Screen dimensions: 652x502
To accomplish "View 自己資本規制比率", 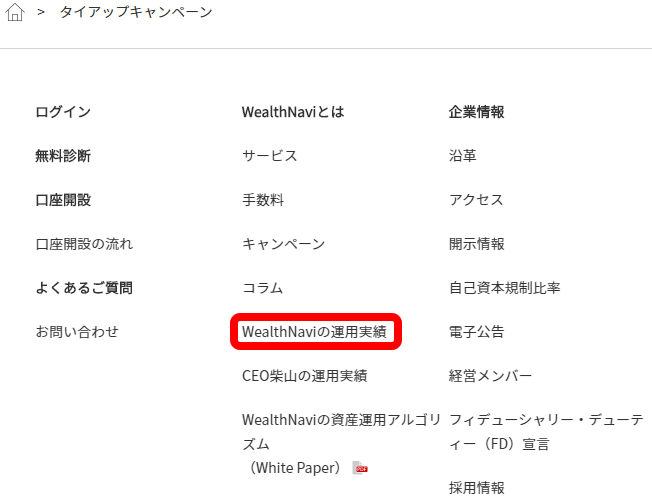I will pos(505,288).
